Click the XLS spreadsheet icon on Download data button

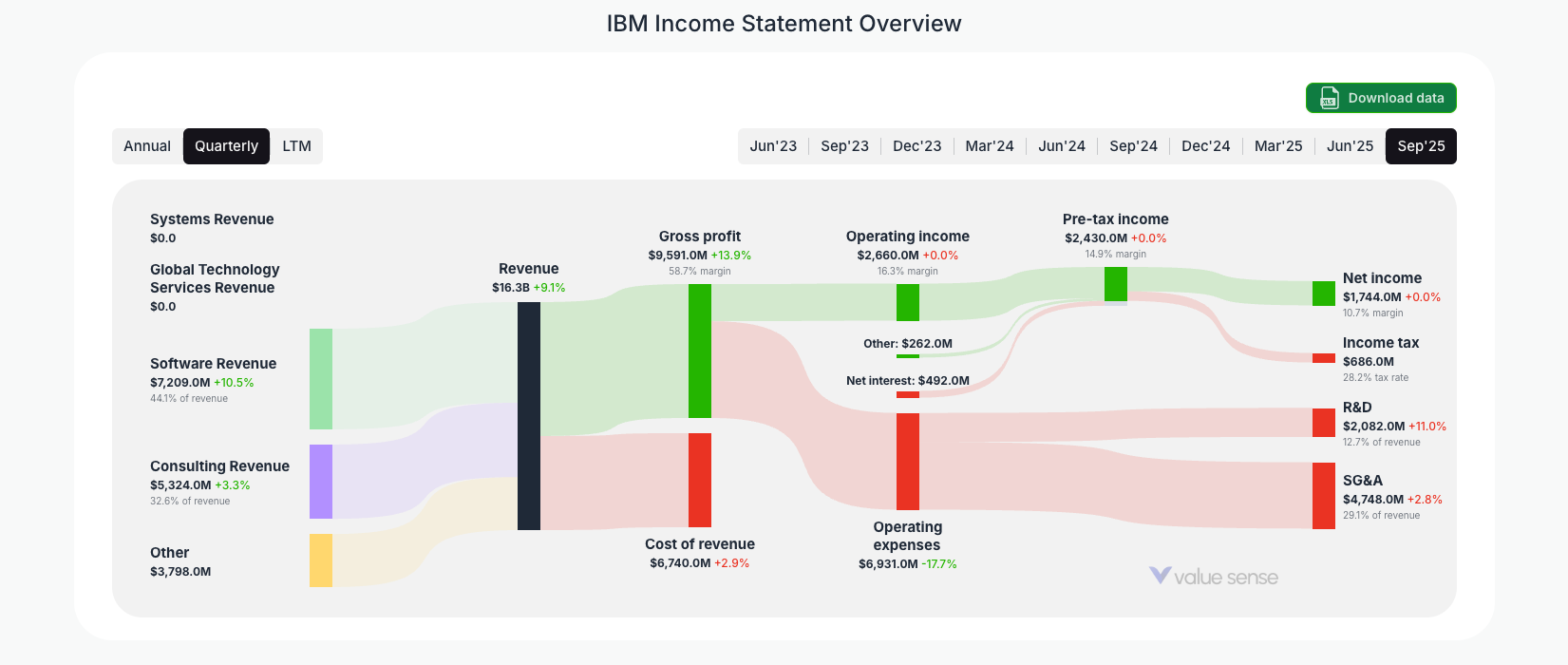(1327, 98)
